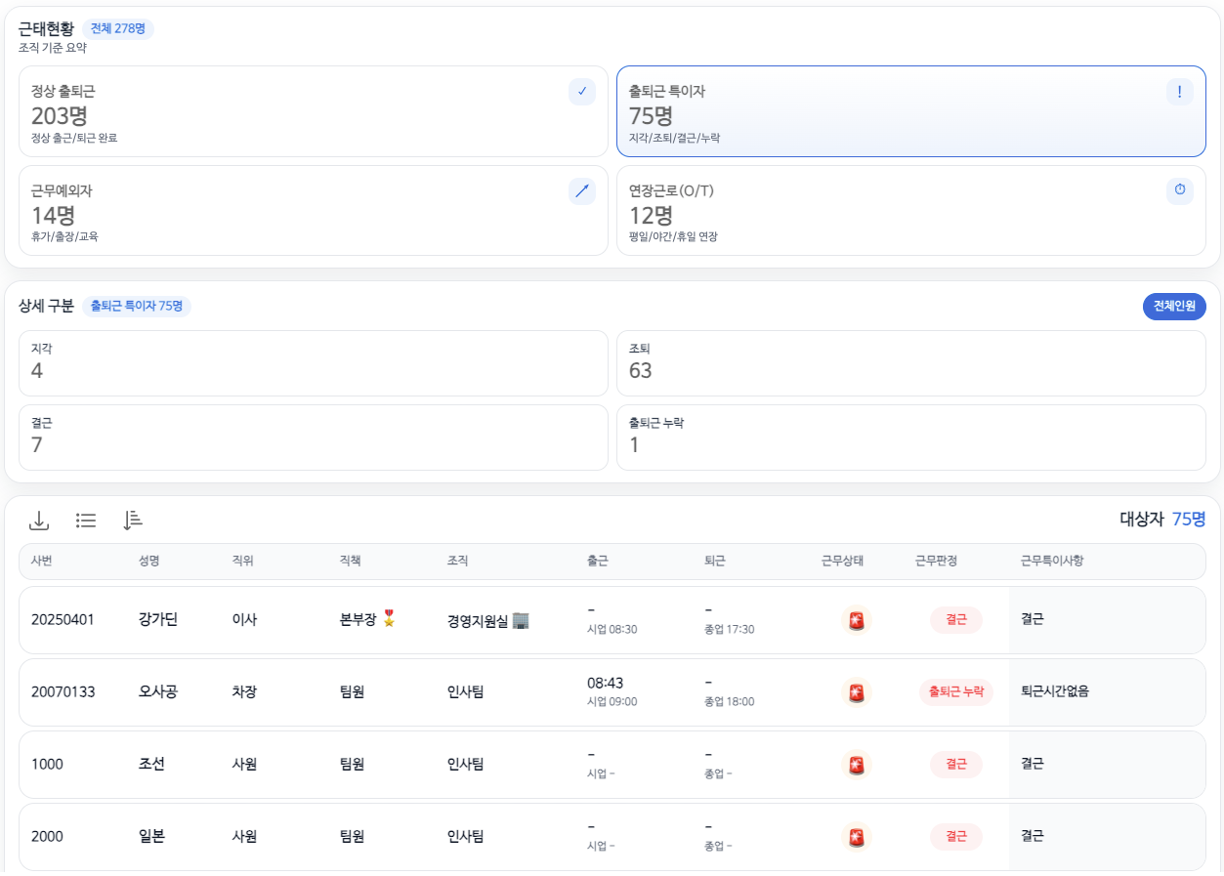Image resolution: width=1224 pixels, height=876 pixels.
Task: Click the 출퇴근 특이자 75명 badge in 상세 구분
Action: [x=137, y=306]
